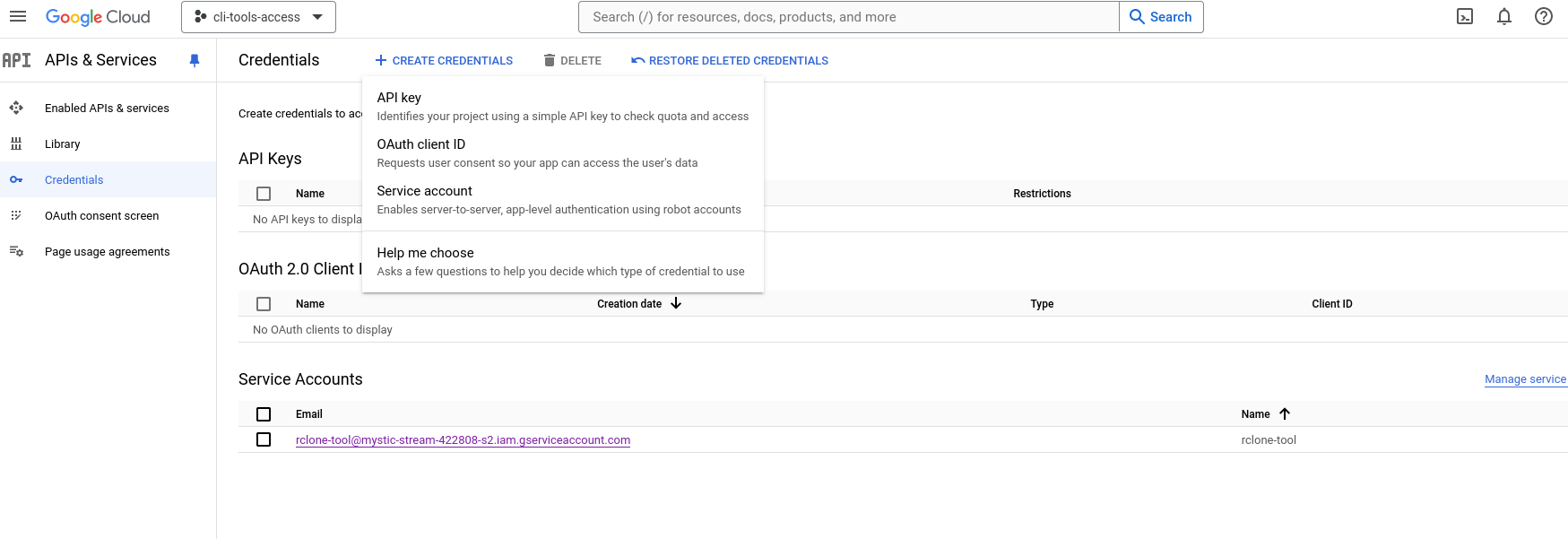
Task: Click the Credentials key icon in sidebar
Action: (16, 179)
